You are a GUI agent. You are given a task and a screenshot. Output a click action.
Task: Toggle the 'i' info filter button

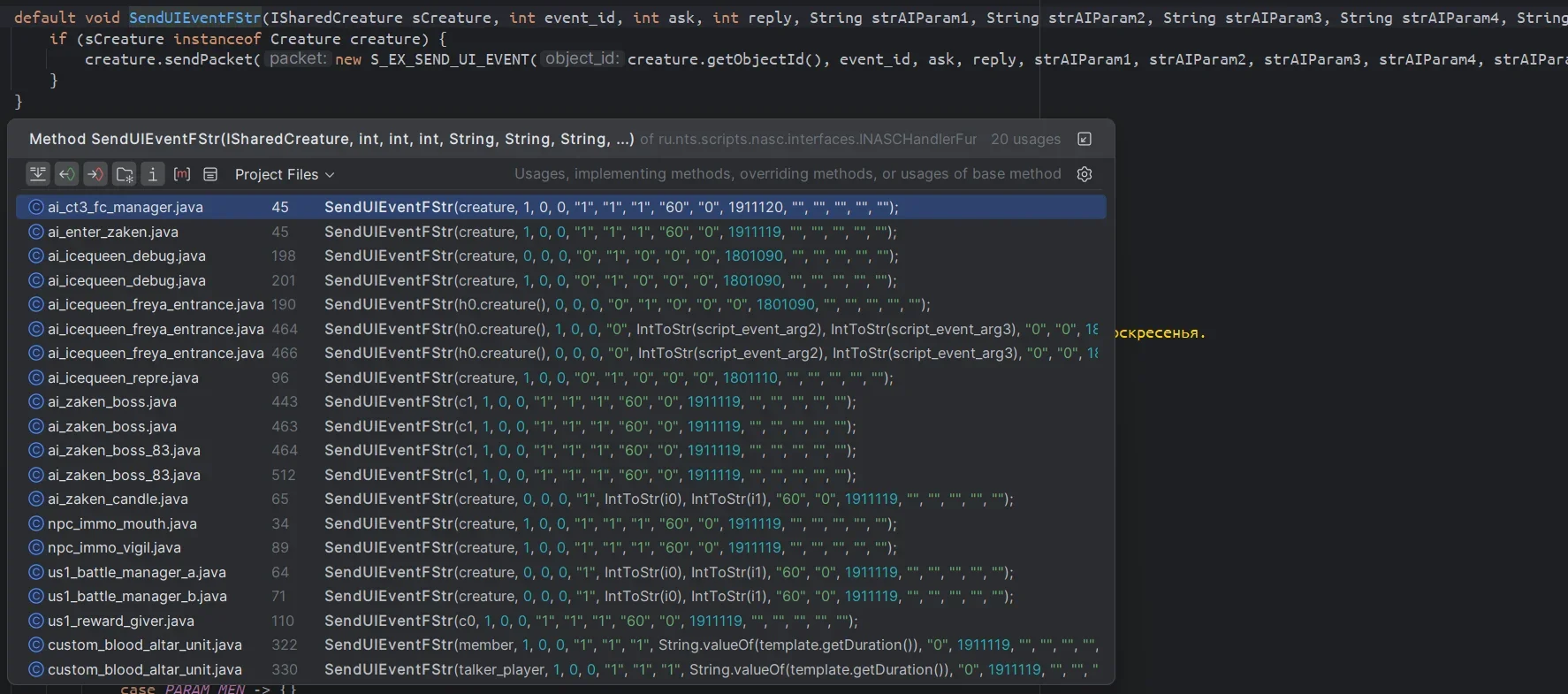coord(153,174)
